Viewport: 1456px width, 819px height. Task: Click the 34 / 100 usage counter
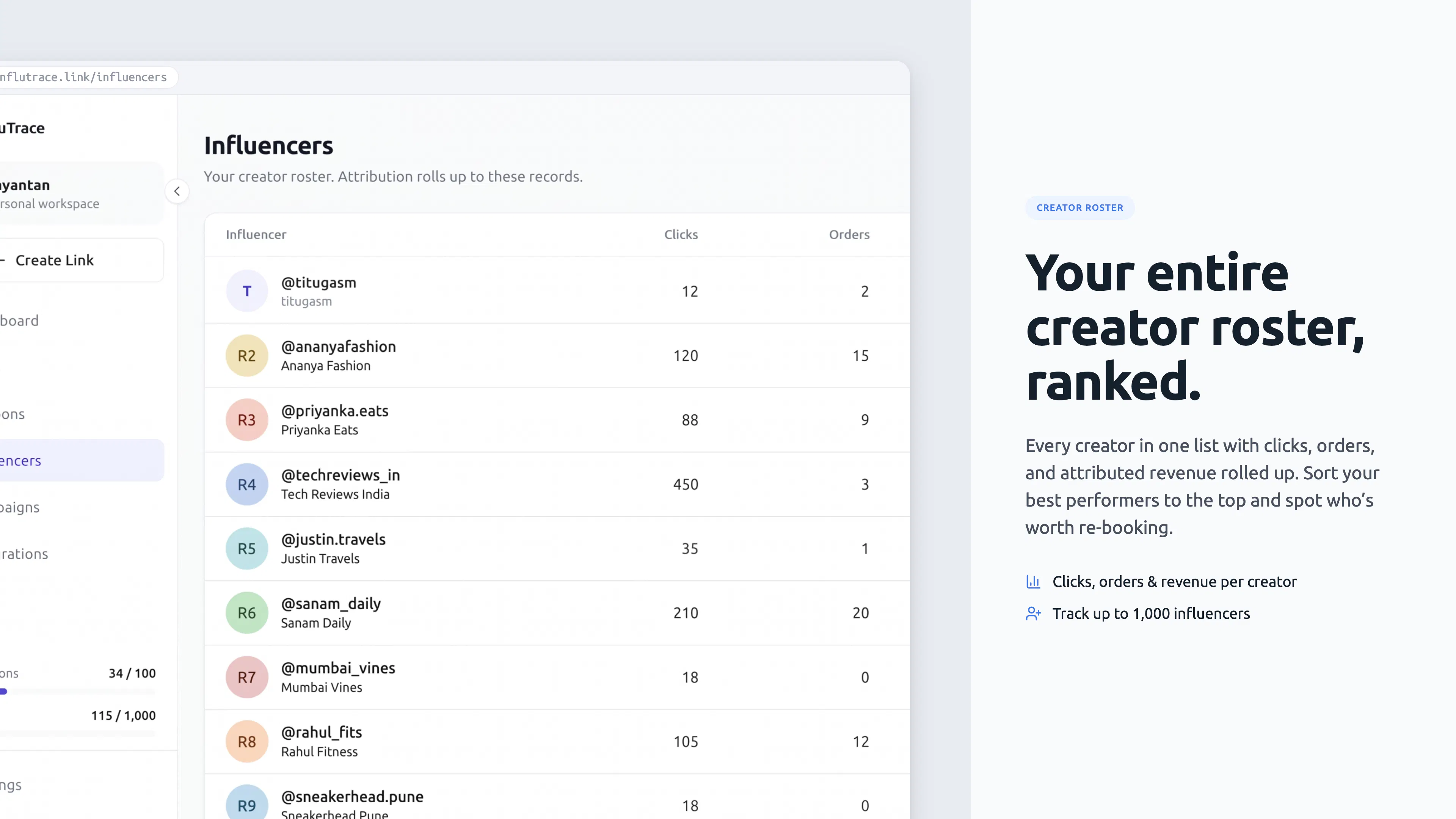[132, 673]
